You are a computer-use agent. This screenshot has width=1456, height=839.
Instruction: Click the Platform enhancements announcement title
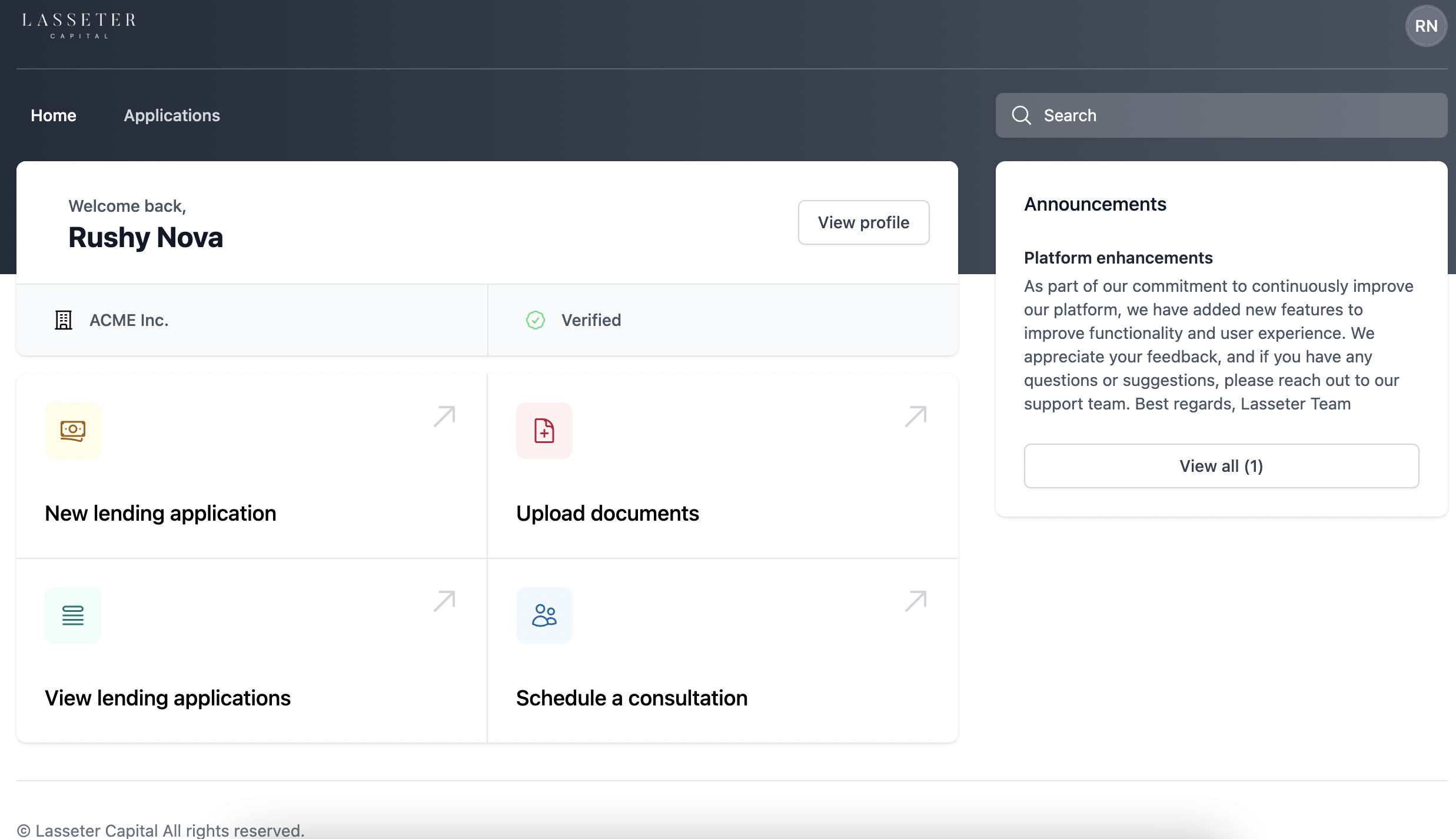1118,258
